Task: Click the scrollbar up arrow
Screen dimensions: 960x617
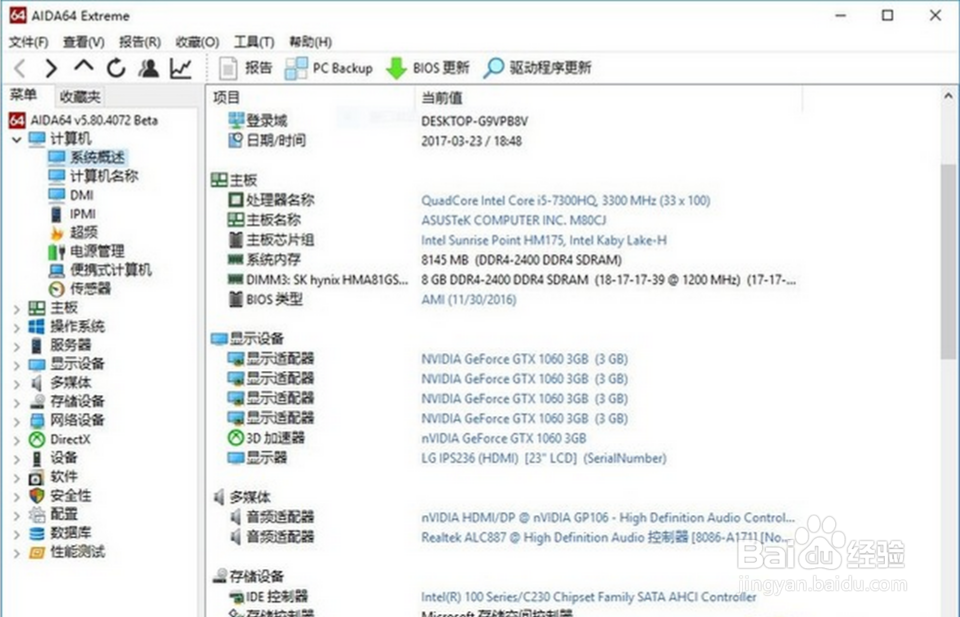Action: [948, 96]
